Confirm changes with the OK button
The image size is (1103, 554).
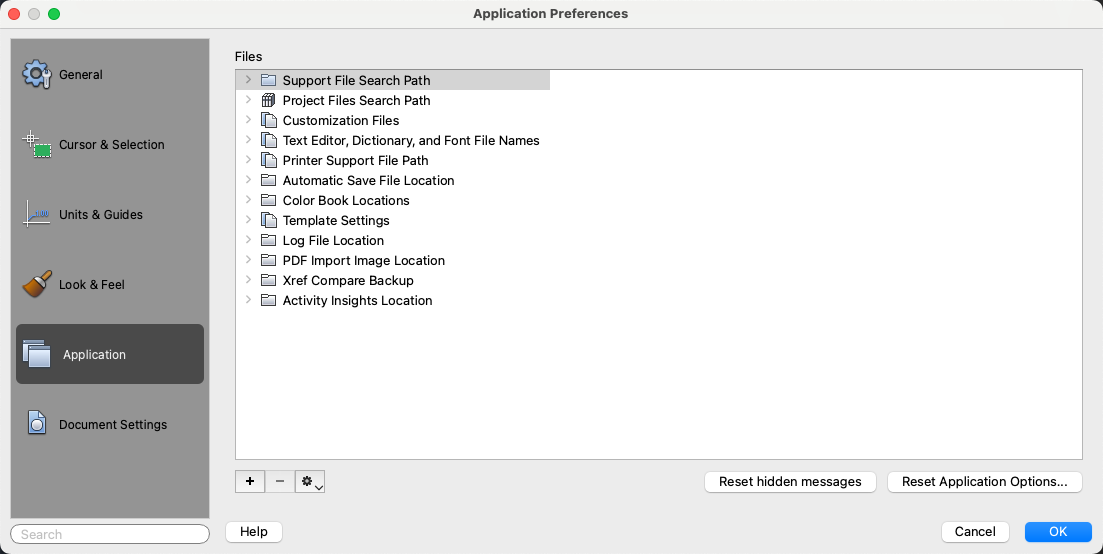[x=1058, y=532]
